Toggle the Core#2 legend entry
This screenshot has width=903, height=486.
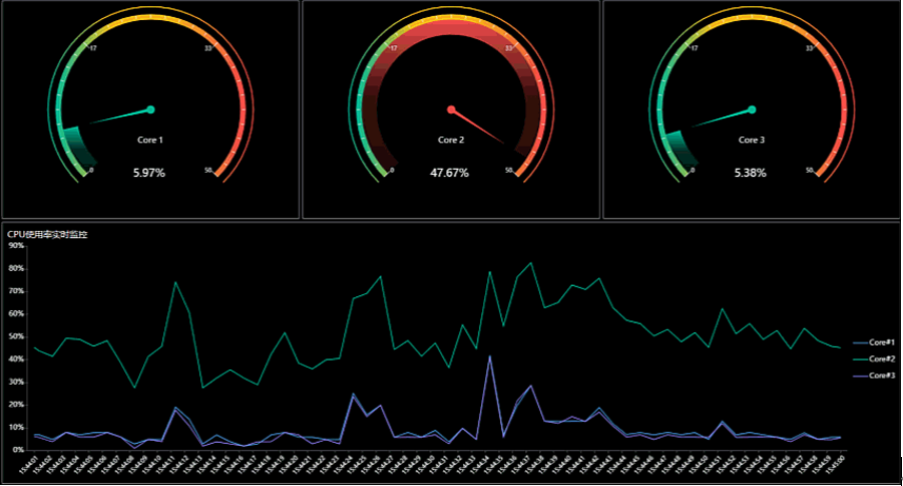pyautogui.click(x=874, y=359)
